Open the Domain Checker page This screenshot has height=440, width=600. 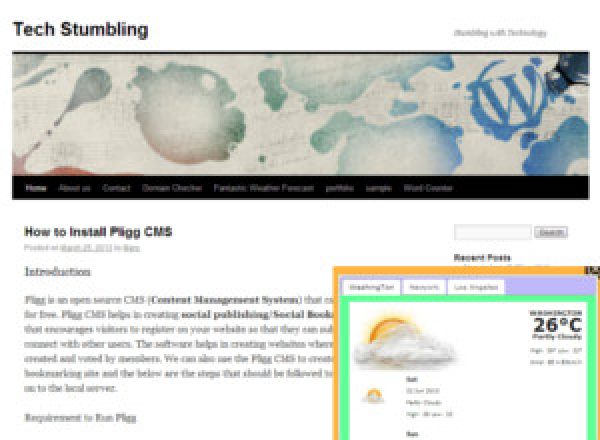click(x=172, y=188)
